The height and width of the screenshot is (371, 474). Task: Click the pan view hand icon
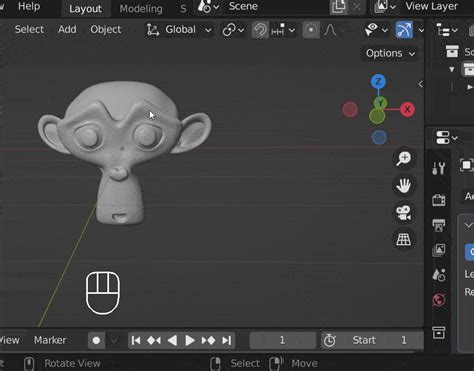click(x=403, y=185)
